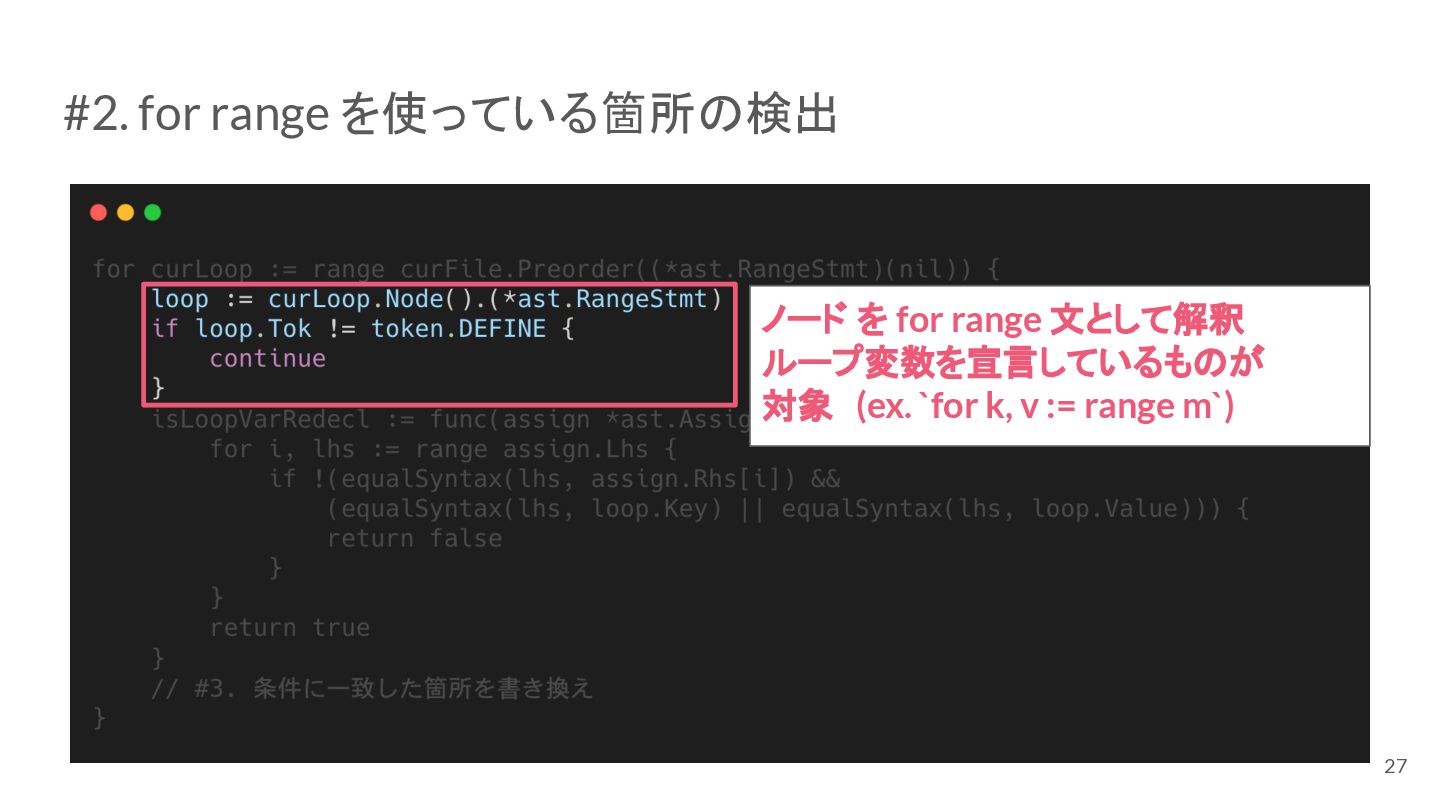The image size is (1440, 810).
Task: Click the dimmed equalSyntax(lhs, loop.Key) line
Action: click(x=788, y=509)
